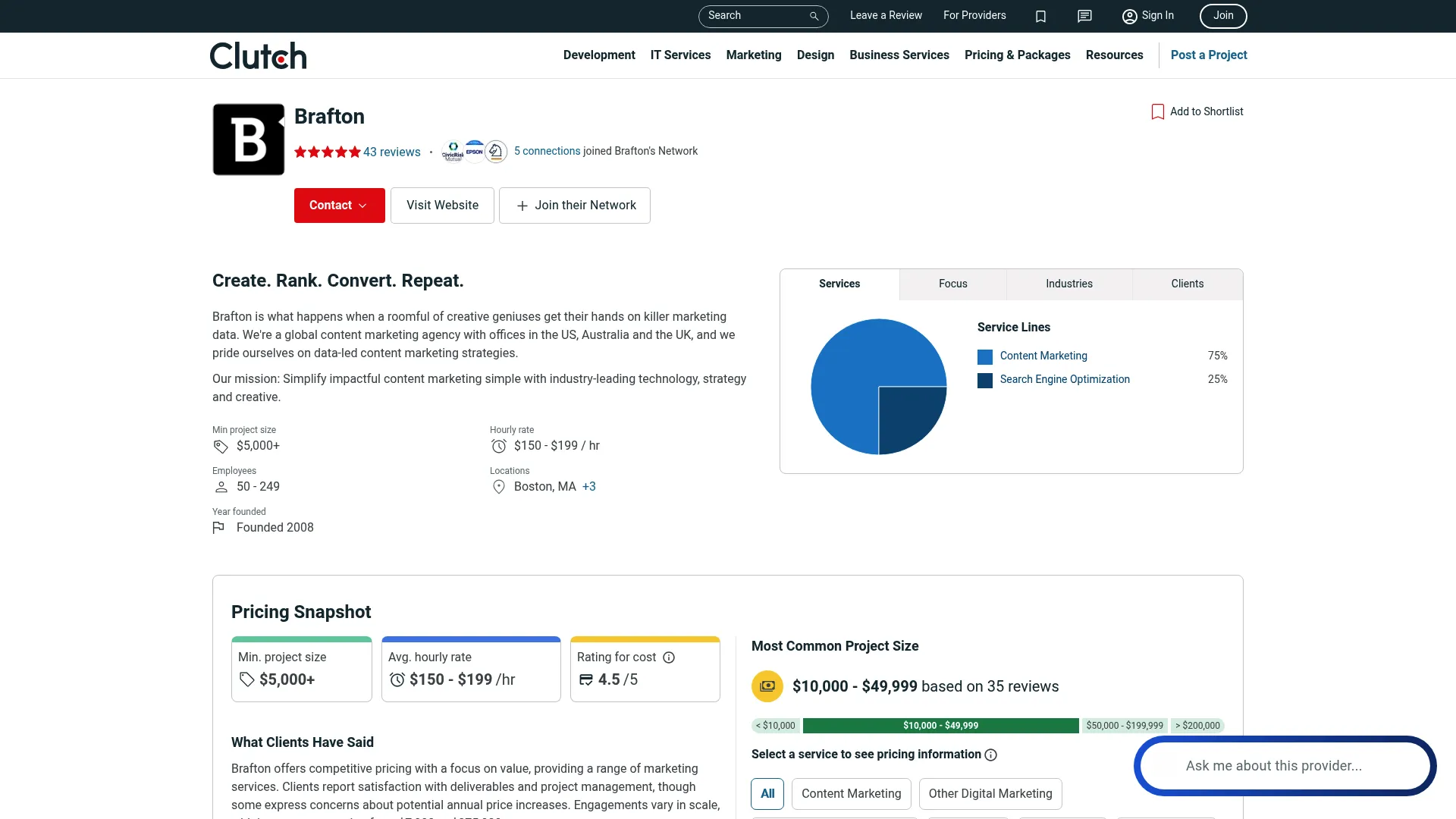This screenshot has width=1456, height=819.
Task: Open the bookmarks icon in the top bar
Action: point(1040,16)
